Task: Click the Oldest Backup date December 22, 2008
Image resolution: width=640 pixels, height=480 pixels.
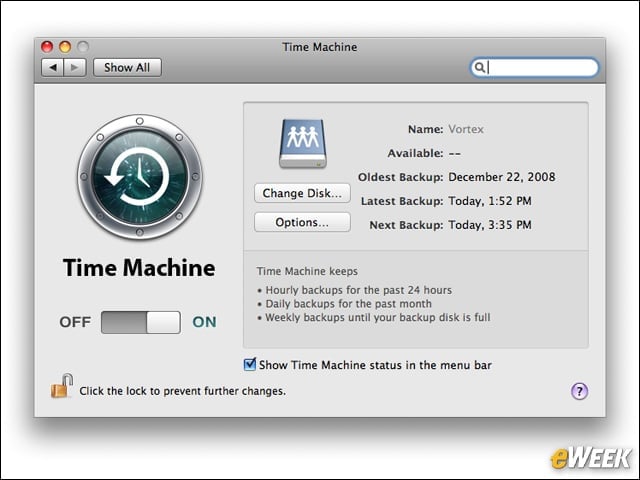Action: [502, 177]
